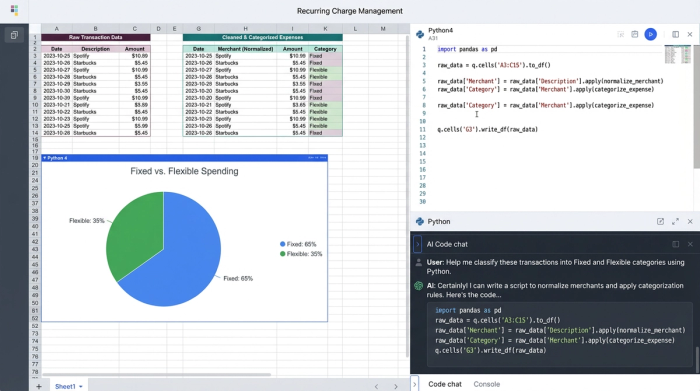
Task: Collapse the Python 4 chart header triangle
Action: coord(44,158)
